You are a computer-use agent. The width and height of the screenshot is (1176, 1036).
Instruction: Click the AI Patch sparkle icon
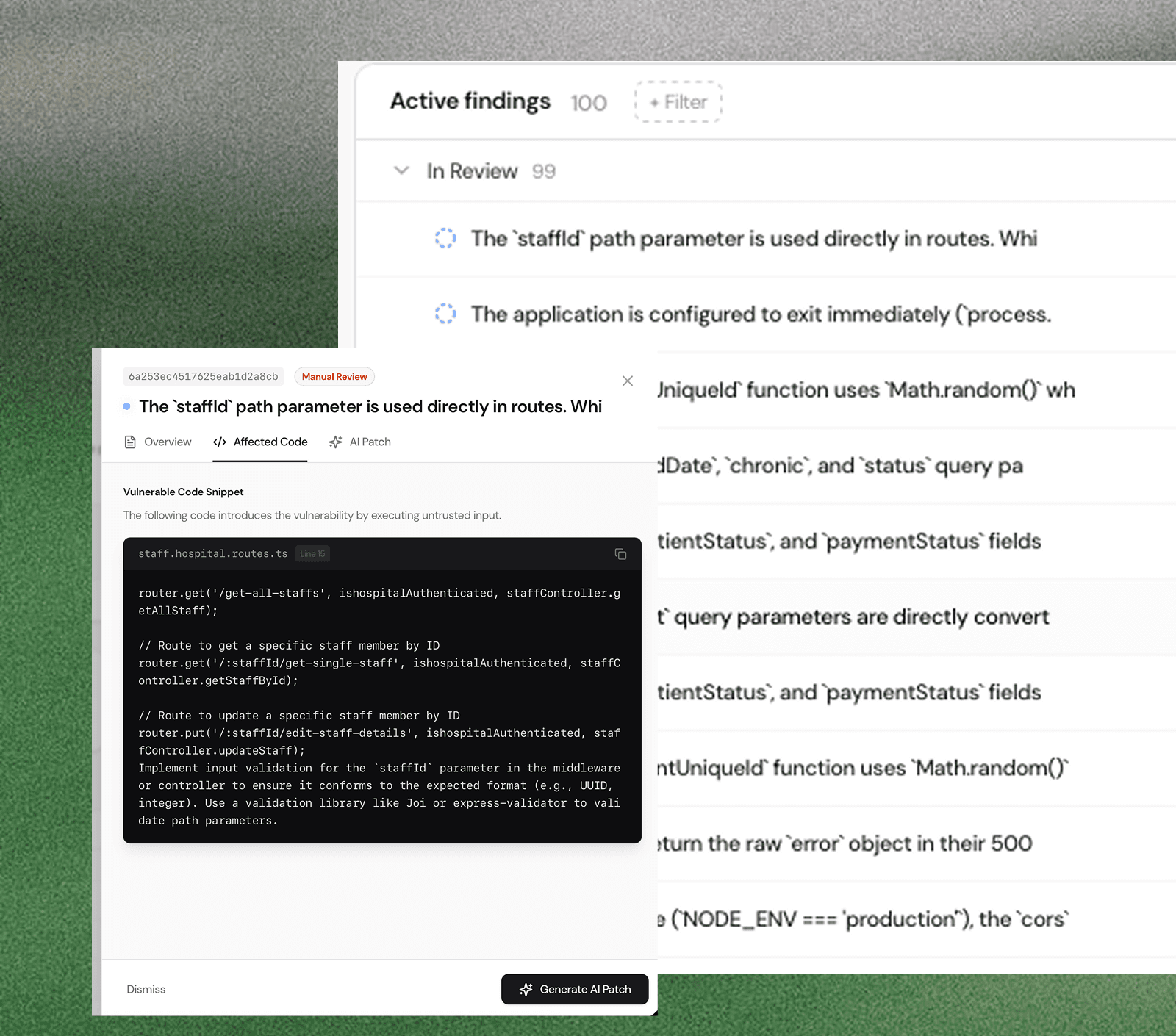336,442
